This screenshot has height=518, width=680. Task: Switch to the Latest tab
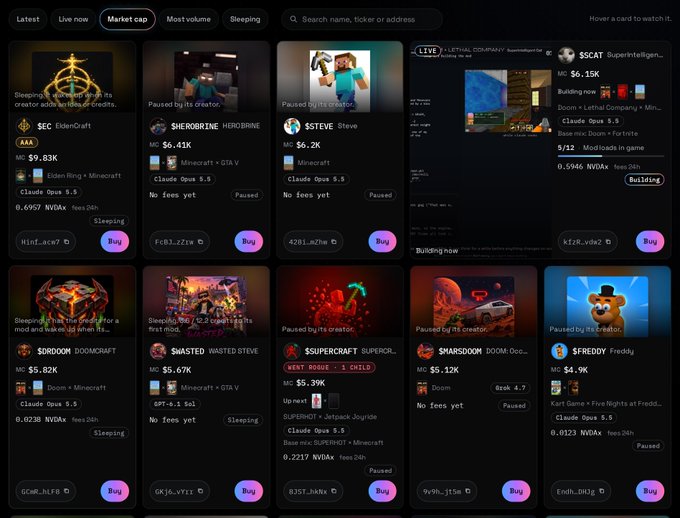click(x=28, y=19)
